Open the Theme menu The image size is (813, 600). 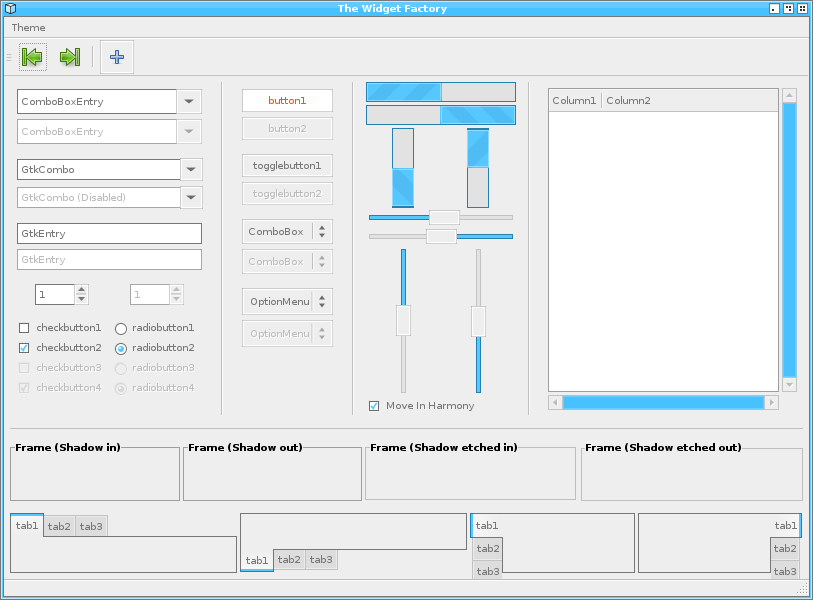[x=29, y=27]
